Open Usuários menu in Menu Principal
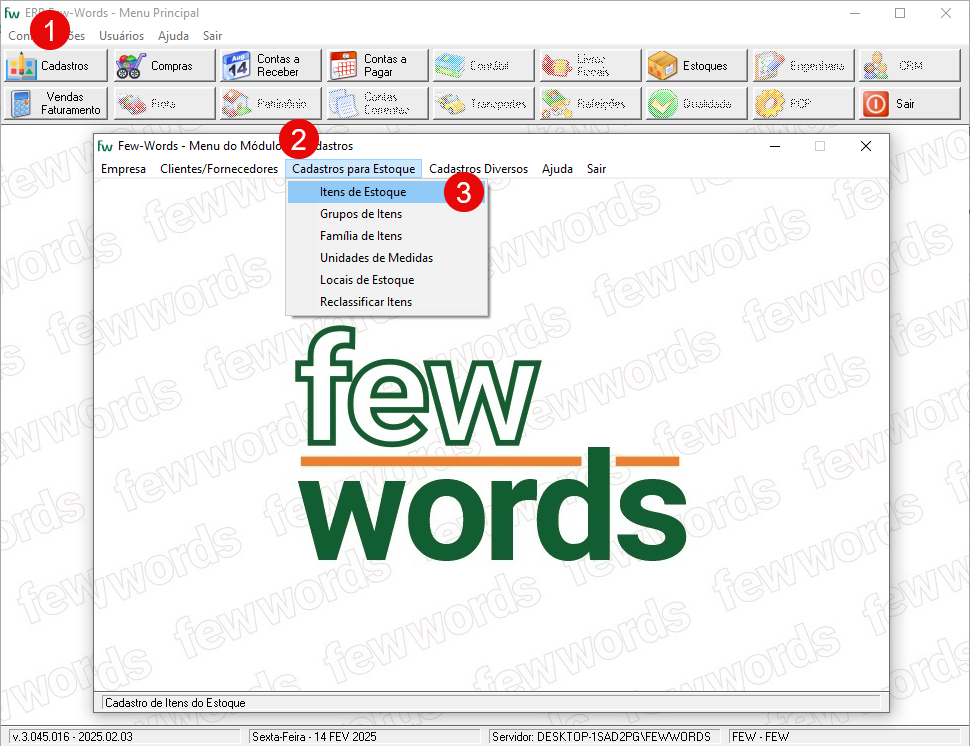The image size is (970, 746). (121, 36)
